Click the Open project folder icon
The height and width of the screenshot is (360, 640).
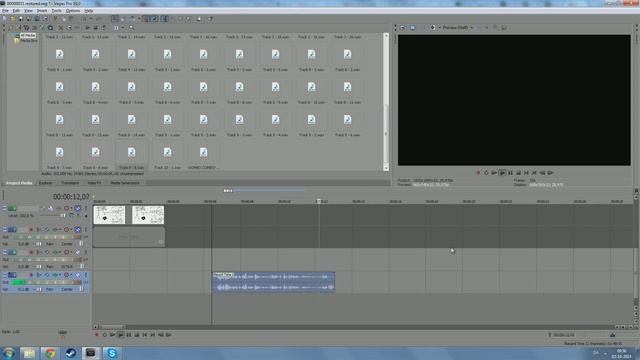pyautogui.click(x=13, y=19)
